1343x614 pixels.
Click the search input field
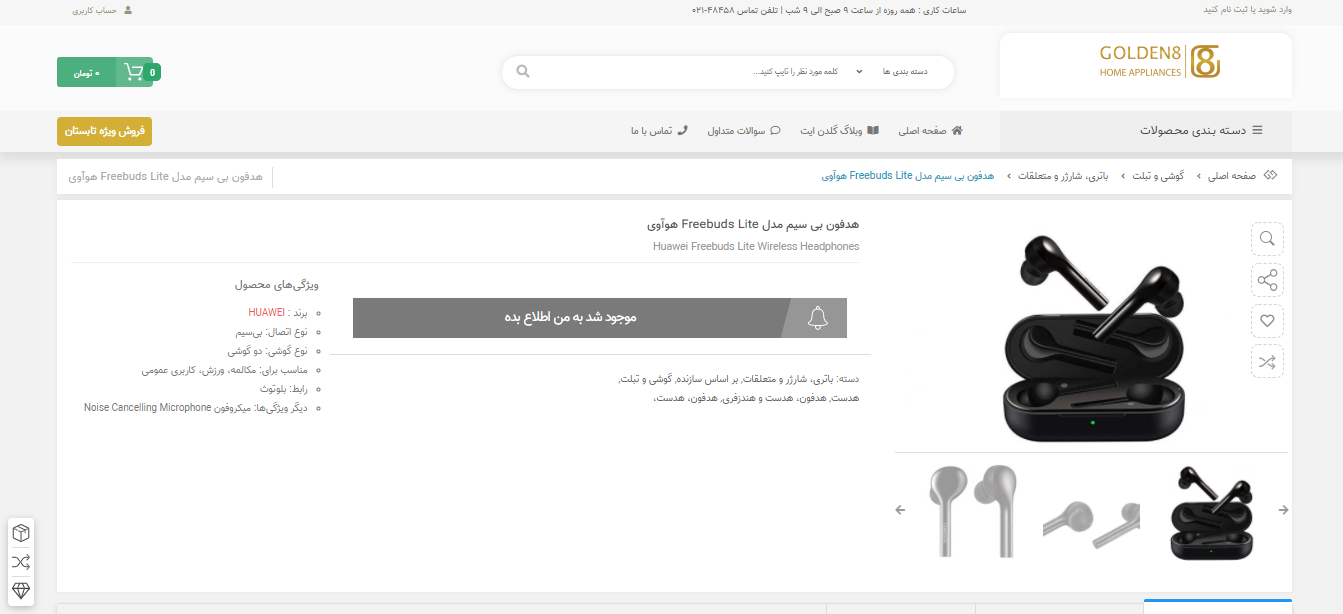coord(700,72)
